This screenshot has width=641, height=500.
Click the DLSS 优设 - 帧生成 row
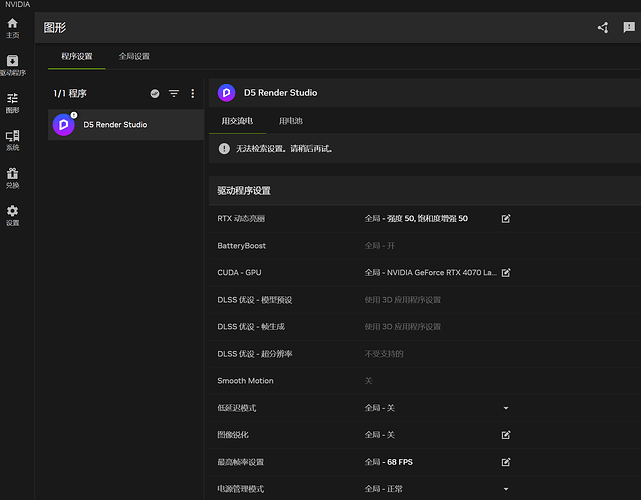point(425,327)
